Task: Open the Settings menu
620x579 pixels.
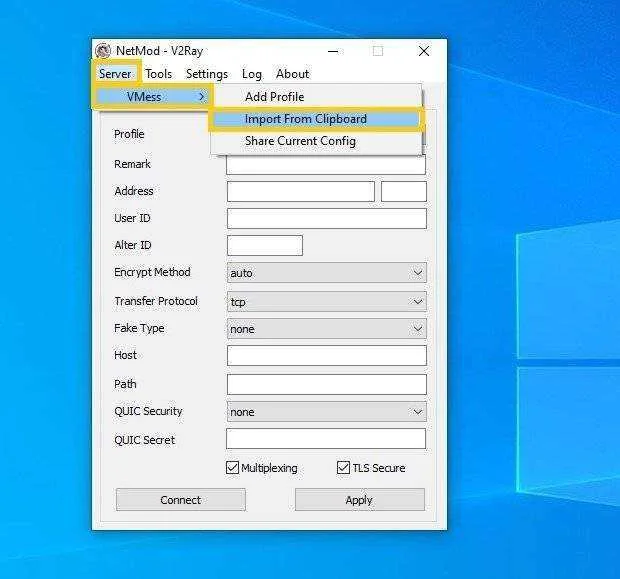Action: click(x=207, y=74)
